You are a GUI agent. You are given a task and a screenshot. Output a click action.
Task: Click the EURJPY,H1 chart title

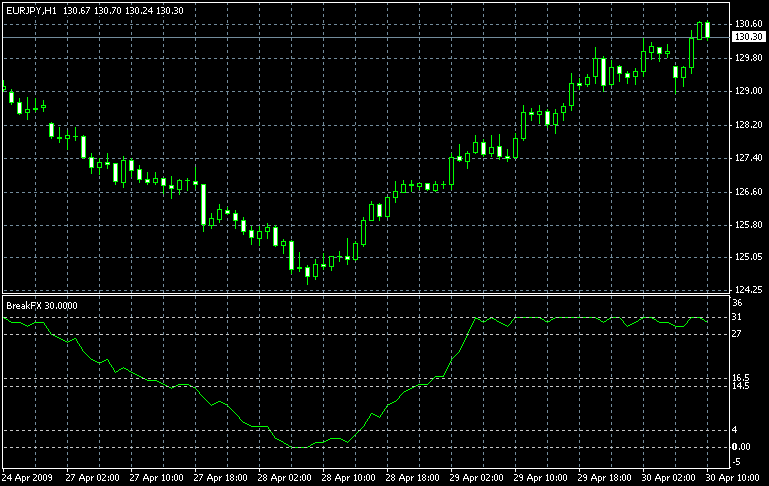[x=31, y=11]
